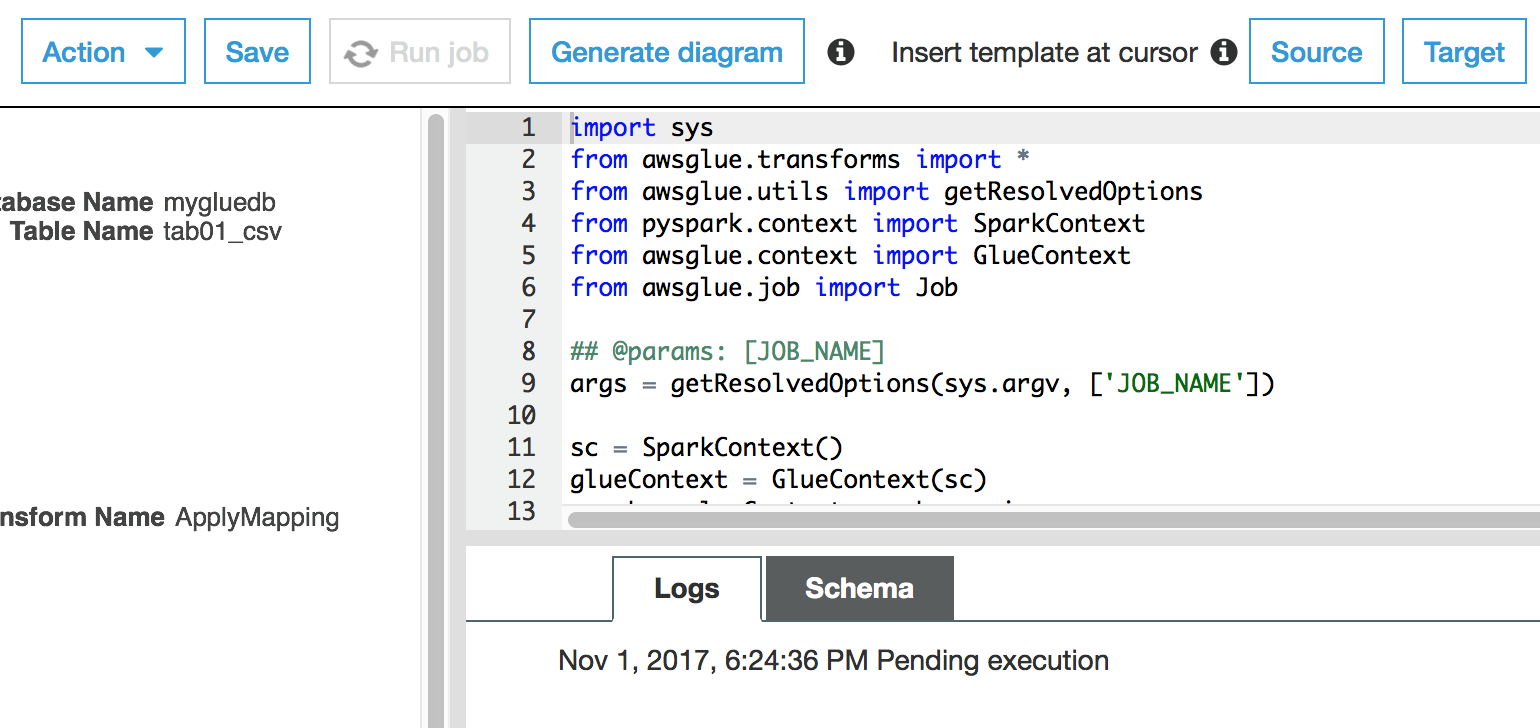This screenshot has height=728, width=1540.
Task: Click the Action caret arrow
Action: (x=154, y=52)
